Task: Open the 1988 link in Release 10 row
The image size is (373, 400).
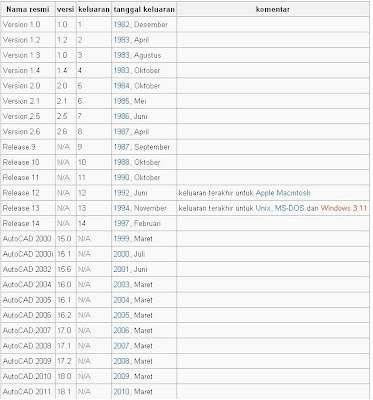Action: tap(121, 162)
